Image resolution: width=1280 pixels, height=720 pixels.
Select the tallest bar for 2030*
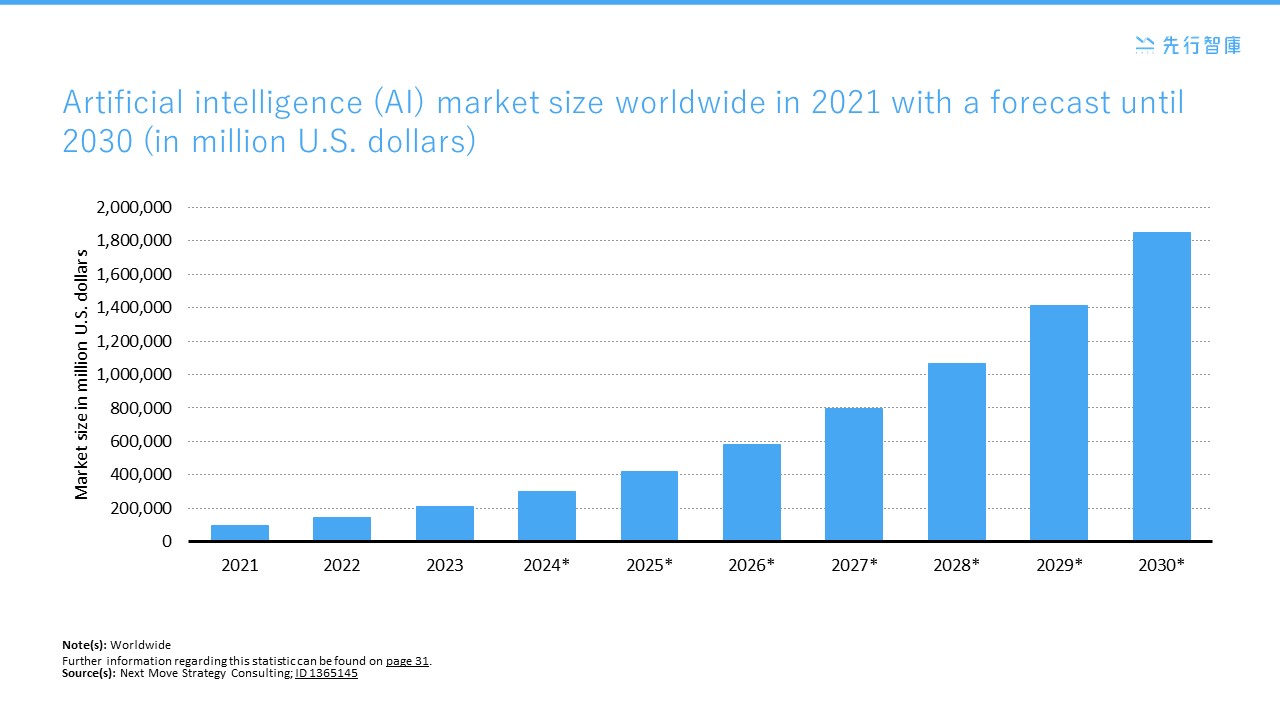point(1161,387)
